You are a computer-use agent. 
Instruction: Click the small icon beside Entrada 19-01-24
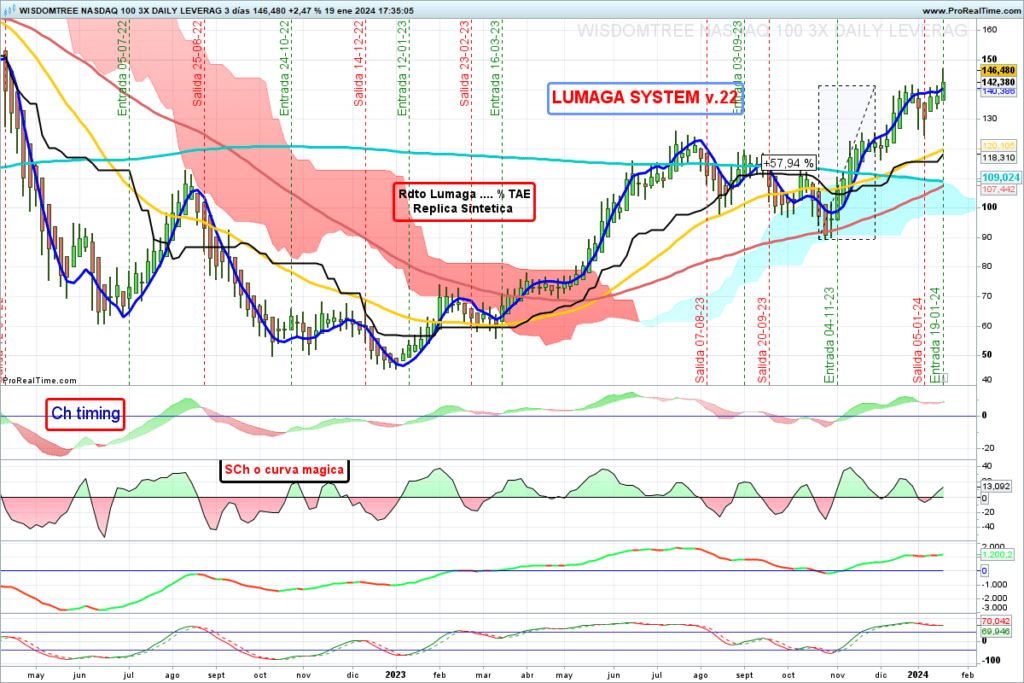944,378
